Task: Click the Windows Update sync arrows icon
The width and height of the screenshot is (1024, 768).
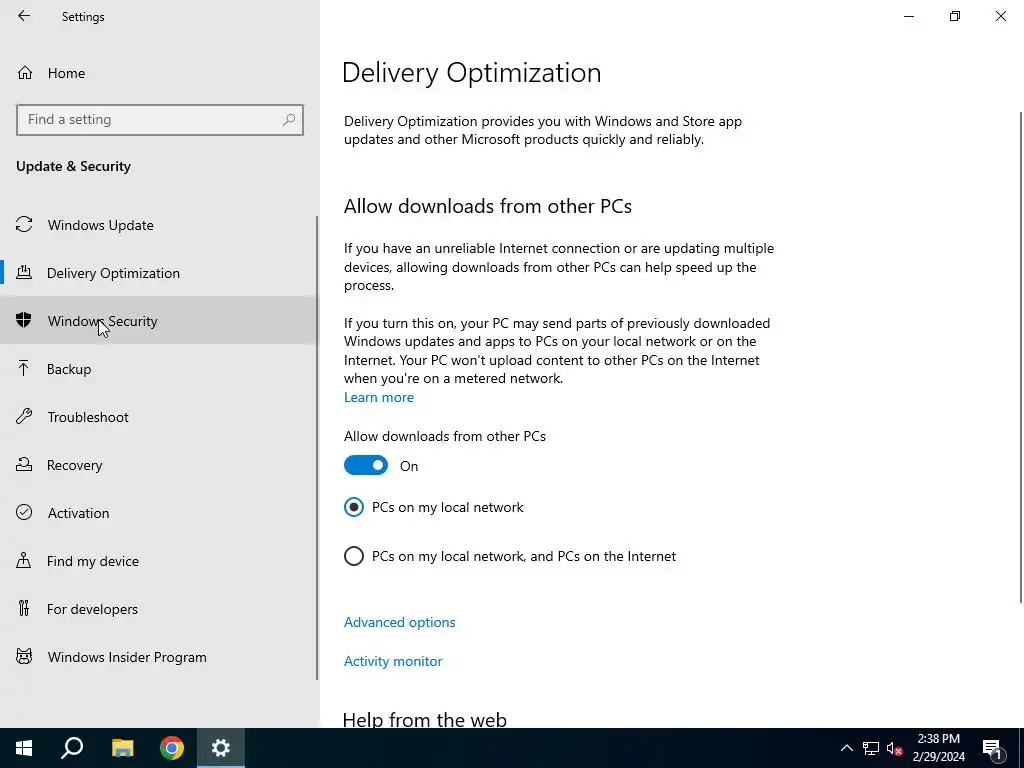Action: tap(24, 225)
